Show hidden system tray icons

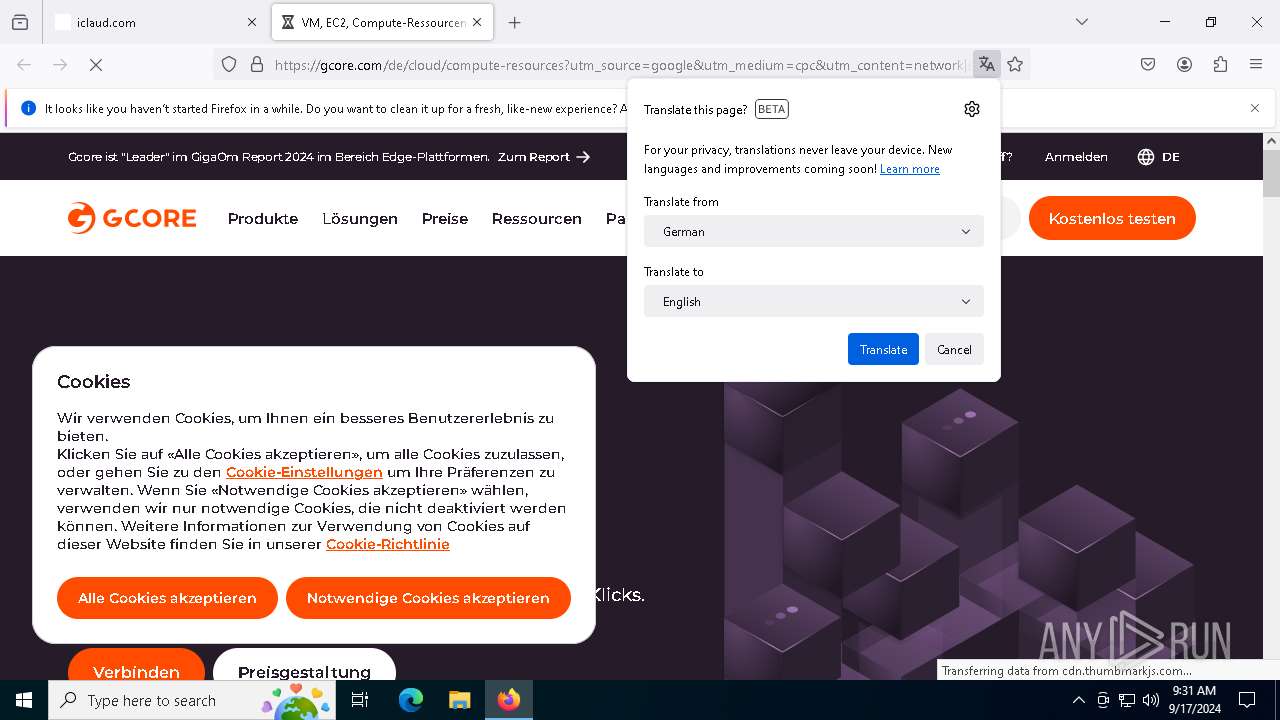click(x=1078, y=700)
